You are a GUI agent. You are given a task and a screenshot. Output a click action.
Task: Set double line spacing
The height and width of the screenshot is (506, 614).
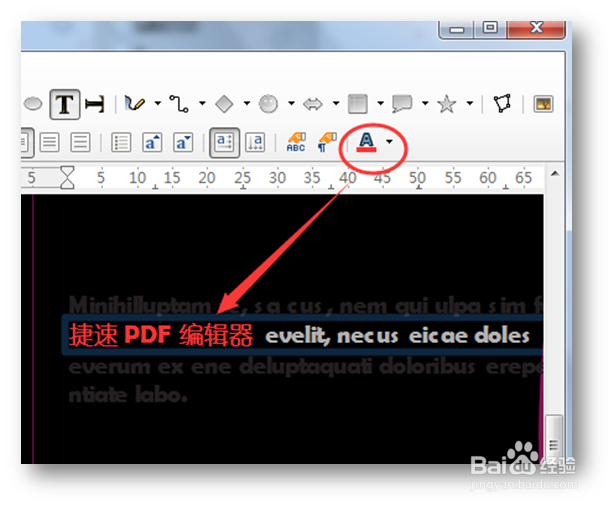(x=80, y=142)
